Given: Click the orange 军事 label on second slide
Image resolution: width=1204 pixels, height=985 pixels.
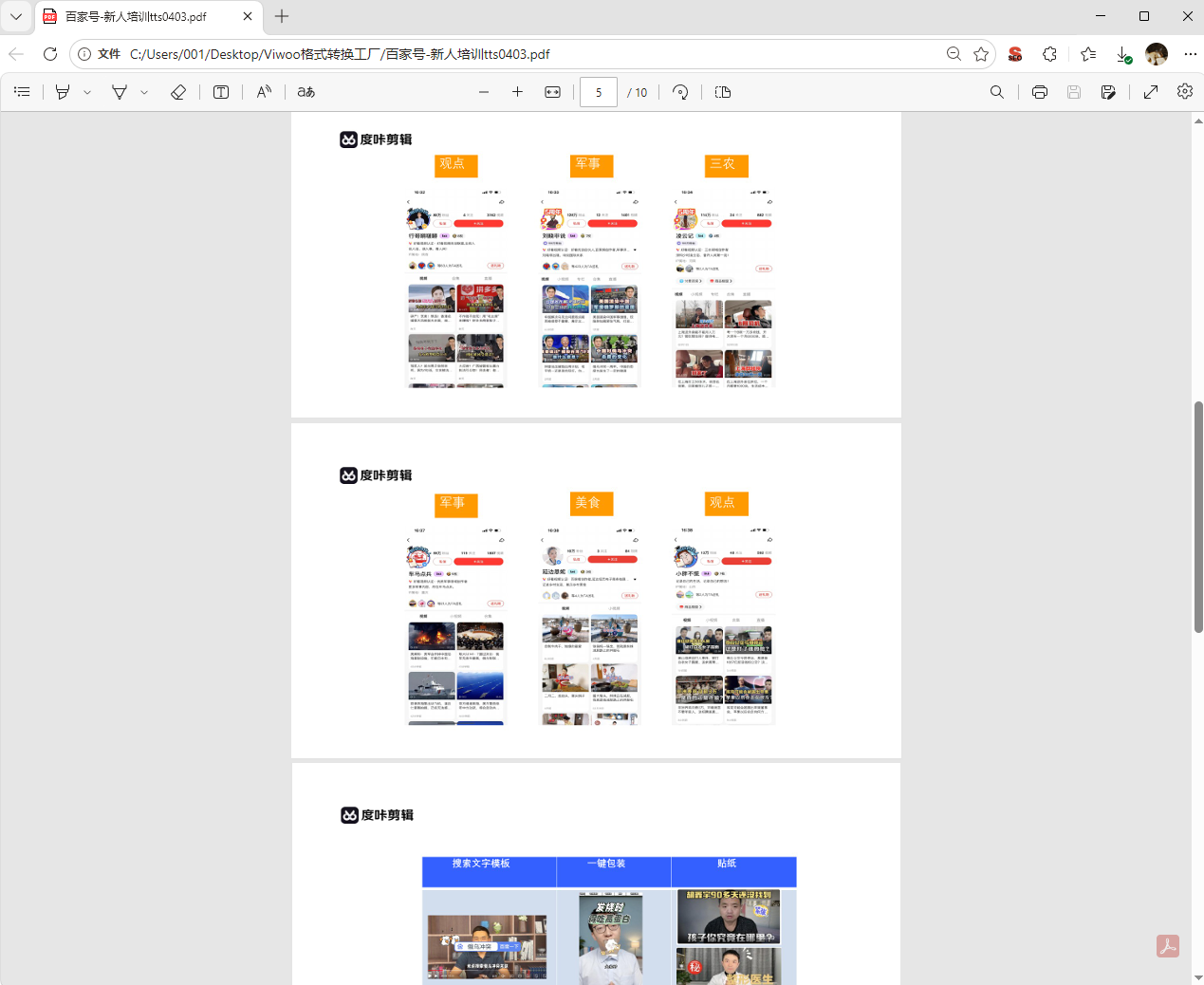Looking at the screenshot, I should coord(456,504).
